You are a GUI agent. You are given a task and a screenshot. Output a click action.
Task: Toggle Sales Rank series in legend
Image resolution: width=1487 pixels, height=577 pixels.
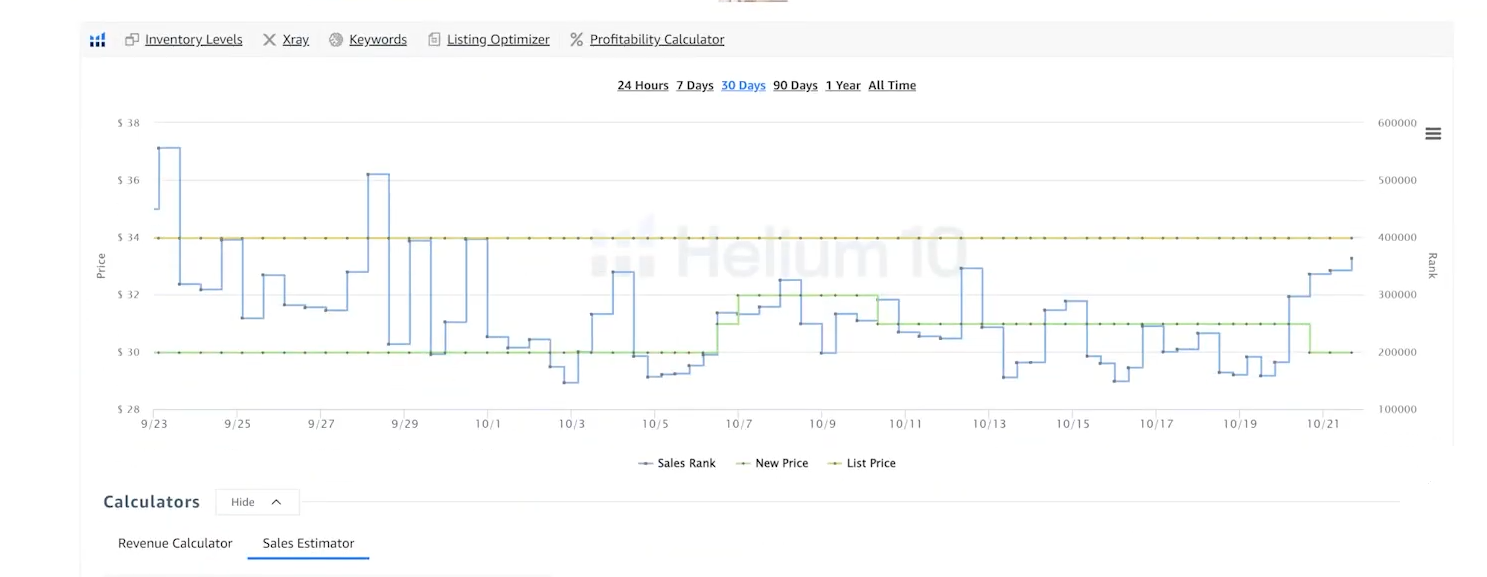[677, 464]
